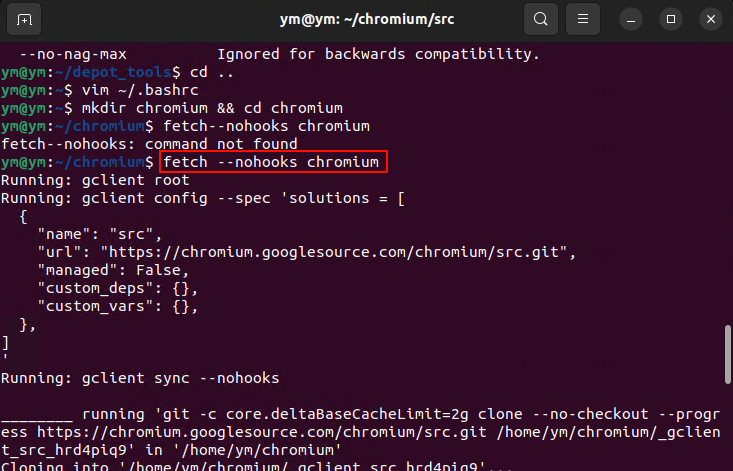Image resolution: width=733 pixels, height=471 pixels.
Task: Click the '"name": "src",' line
Action: coord(100,234)
